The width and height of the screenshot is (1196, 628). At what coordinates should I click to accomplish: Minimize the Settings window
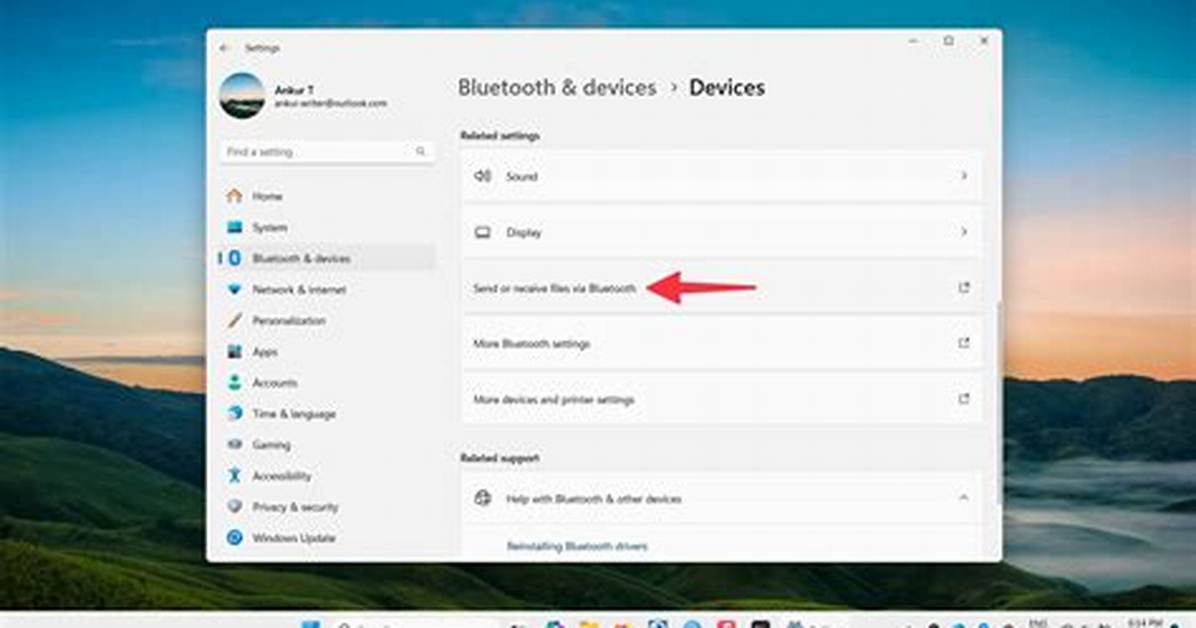[913, 40]
